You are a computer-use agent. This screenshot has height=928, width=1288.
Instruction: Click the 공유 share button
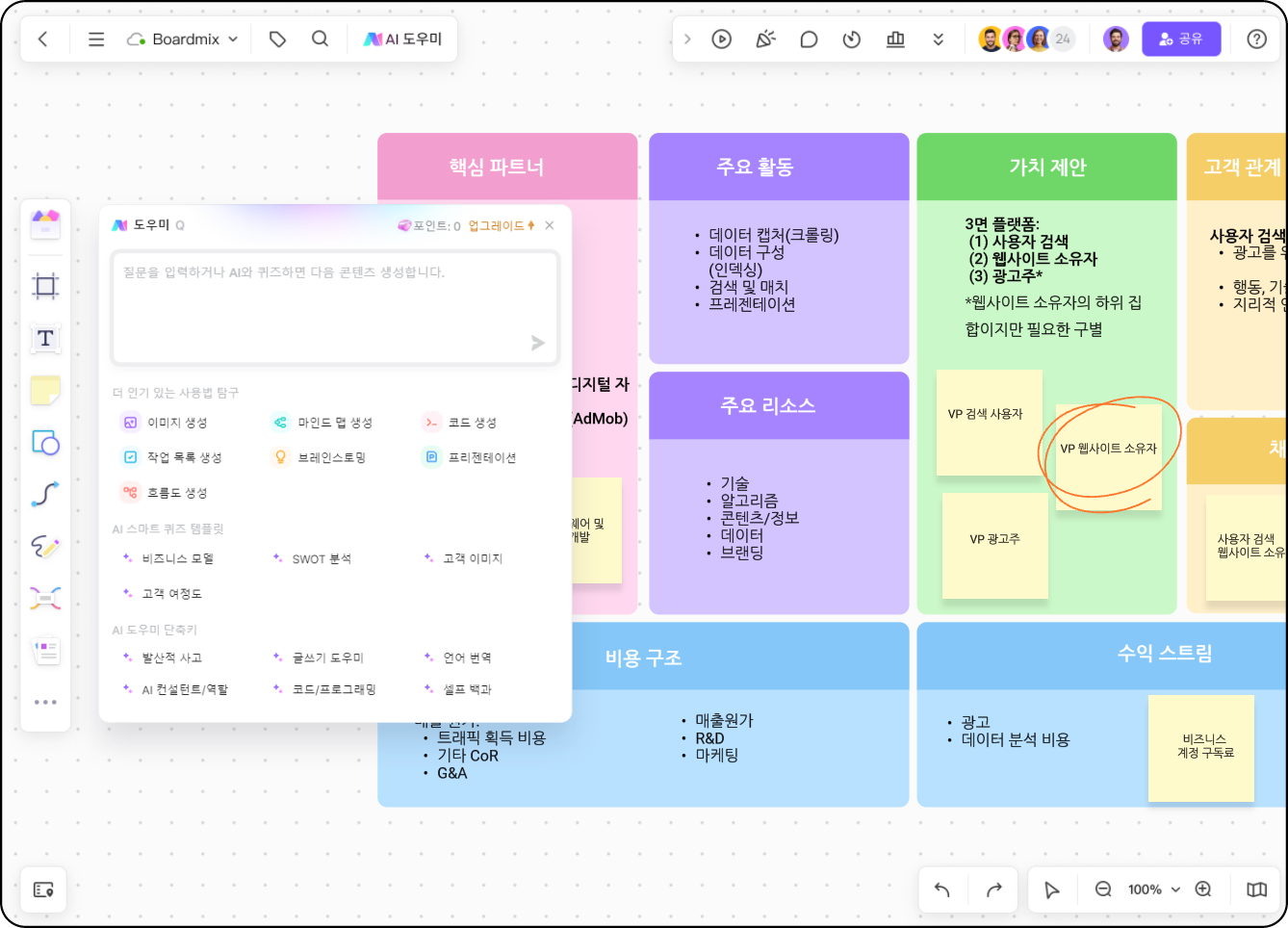(x=1181, y=39)
